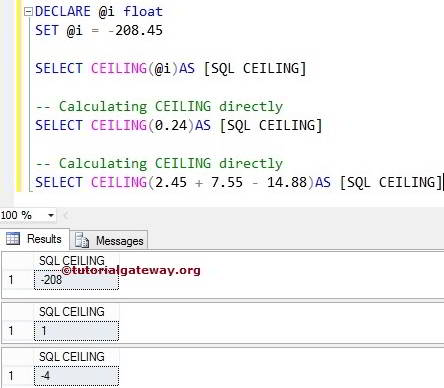Click the Results tab grid icon
Screen dimensions: 444x388
pyautogui.click(x=13, y=239)
